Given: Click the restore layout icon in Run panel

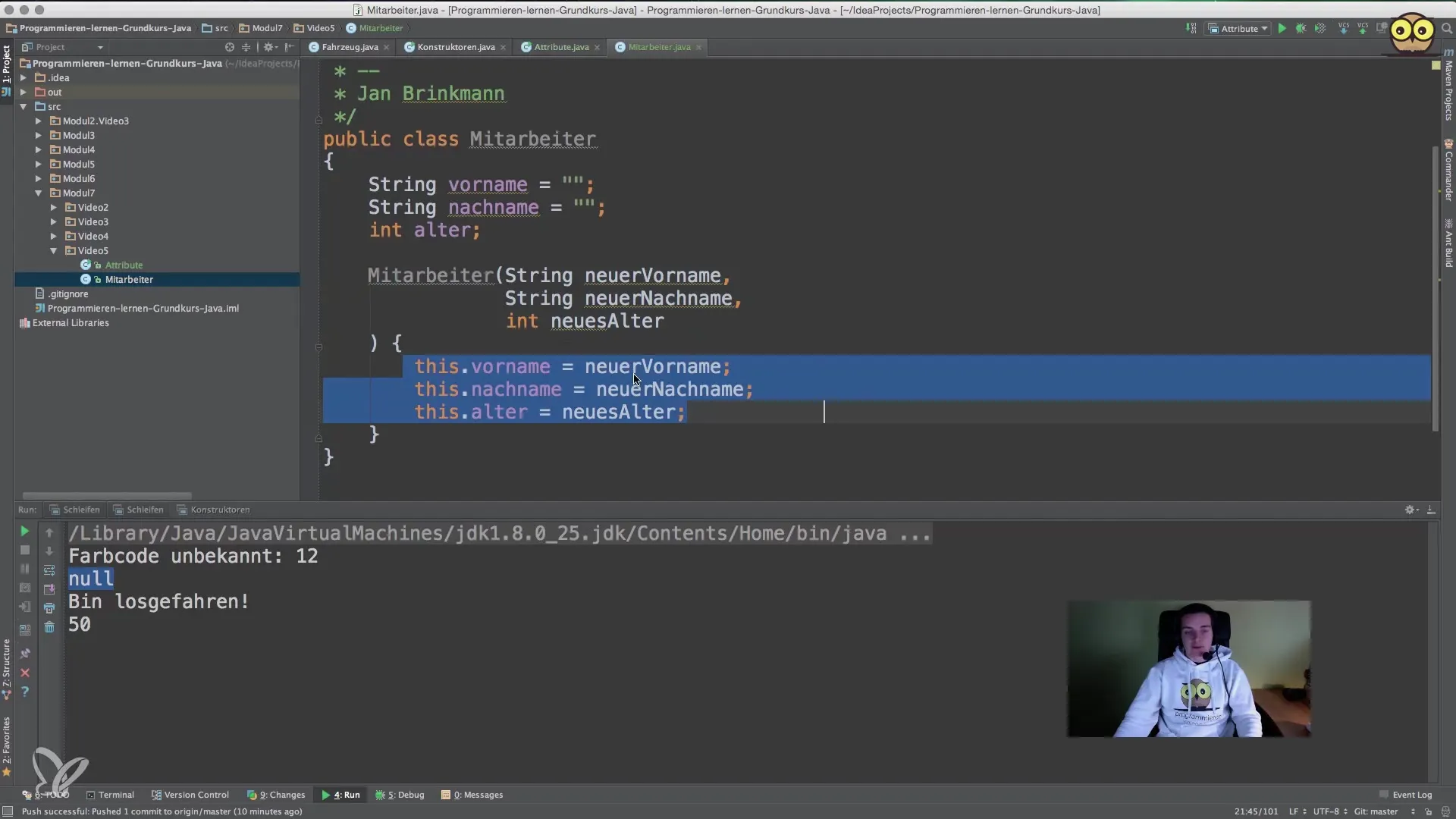Looking at the screenshot, I should [24, 629].
